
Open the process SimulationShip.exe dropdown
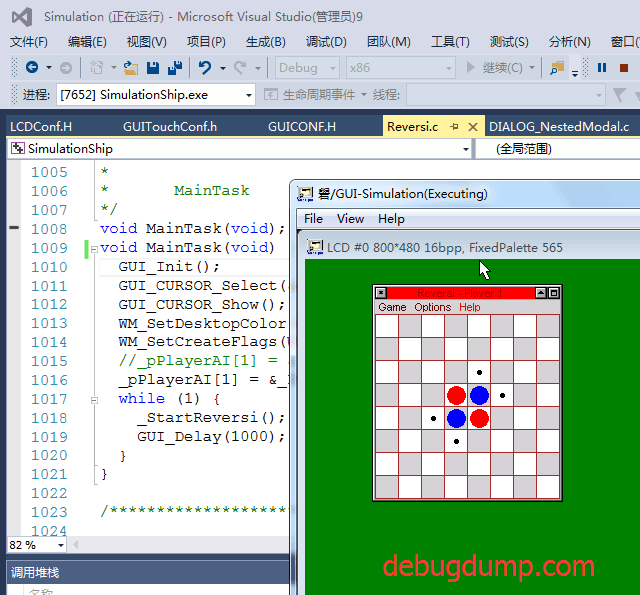click(249, 95)
